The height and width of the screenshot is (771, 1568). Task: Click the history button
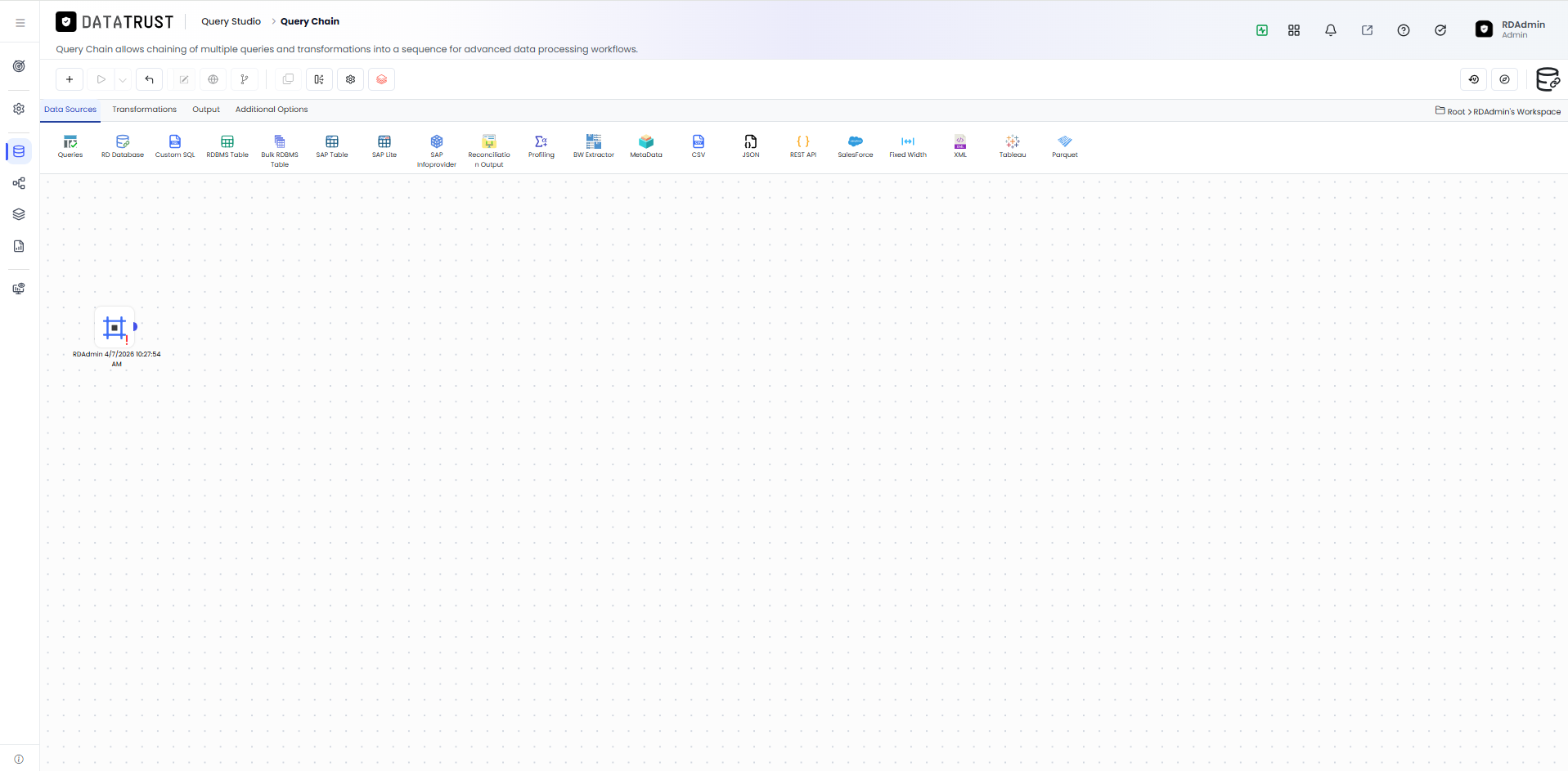[1474, 79]
